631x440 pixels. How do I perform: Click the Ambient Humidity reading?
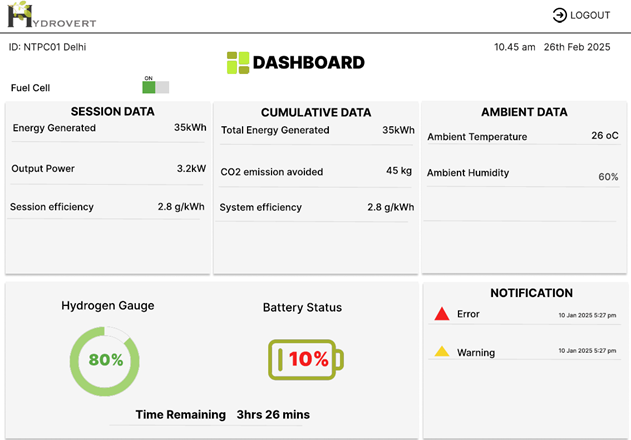(x=521, y=174)
